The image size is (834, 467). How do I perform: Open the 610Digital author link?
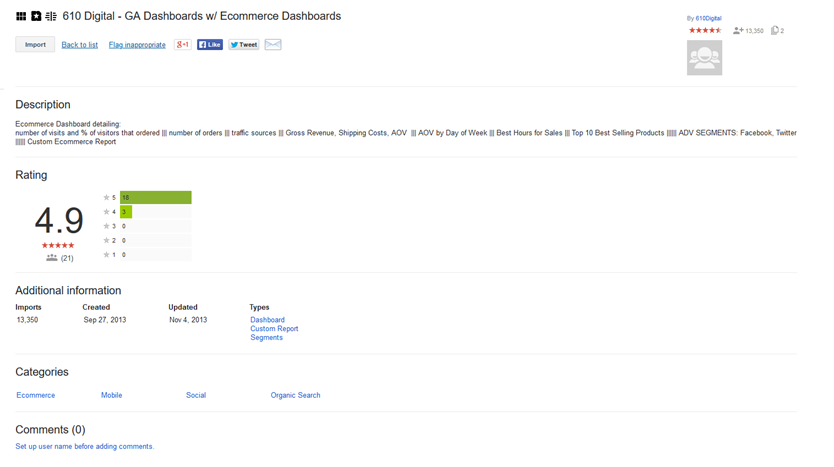(708, 18)
